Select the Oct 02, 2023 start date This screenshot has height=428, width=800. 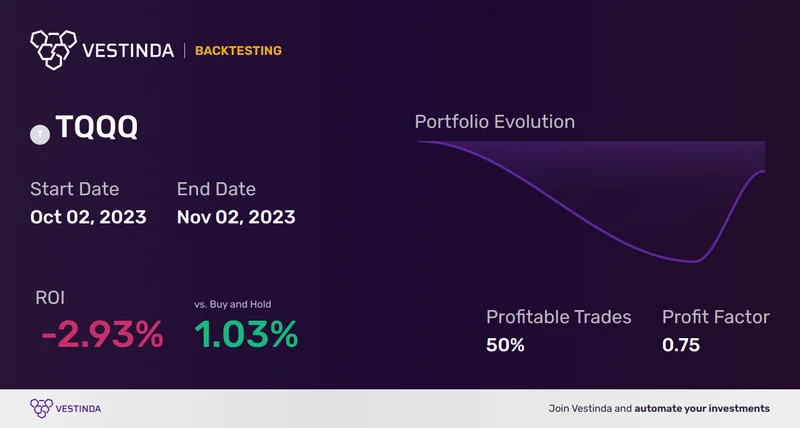point(88,216)
